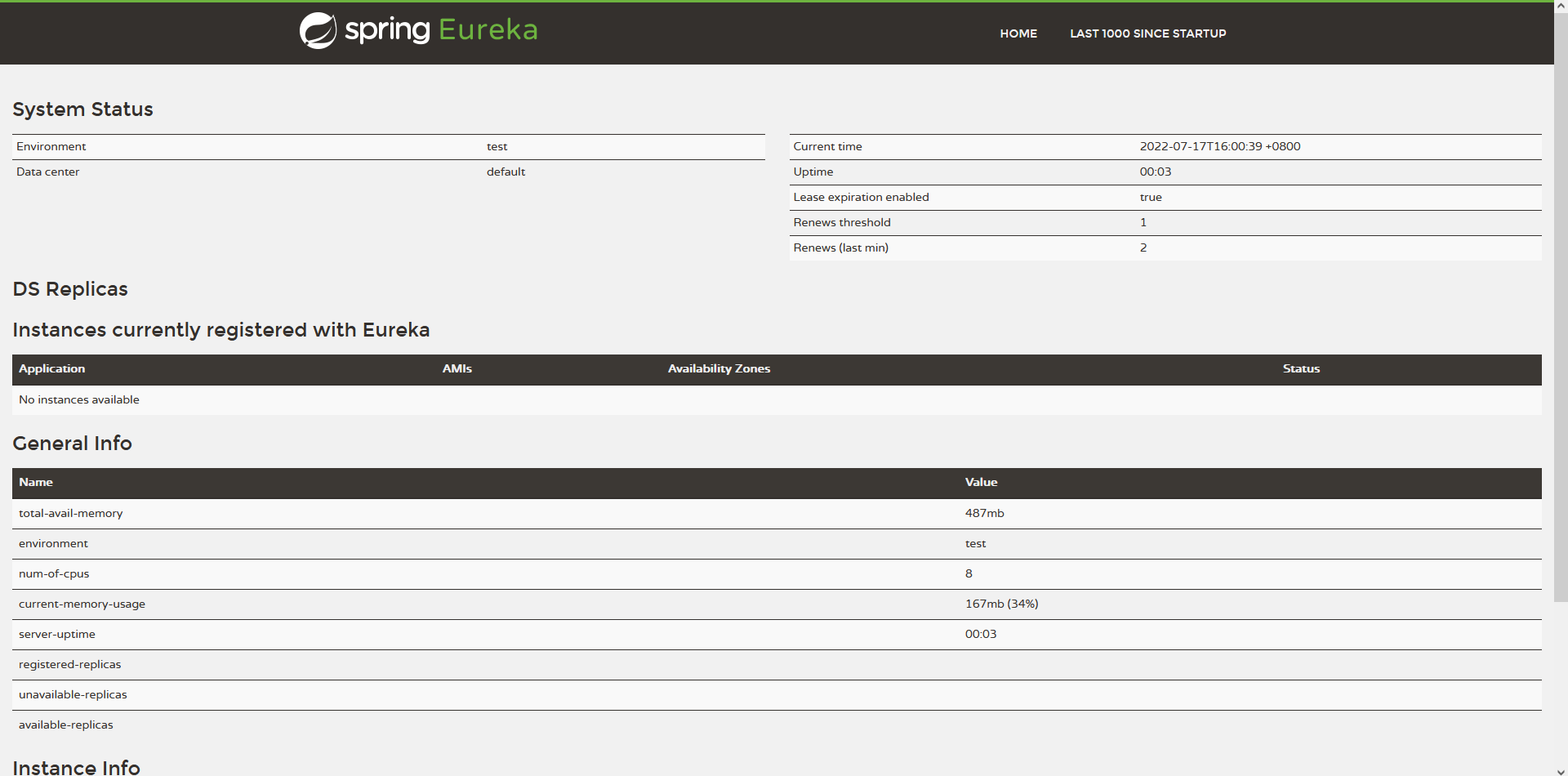Image resolution: width=1568 pixels, height=776 pixels.
Task: Open the HOME navigation link
Action: pyautogui.click(x=1018, y=33)
